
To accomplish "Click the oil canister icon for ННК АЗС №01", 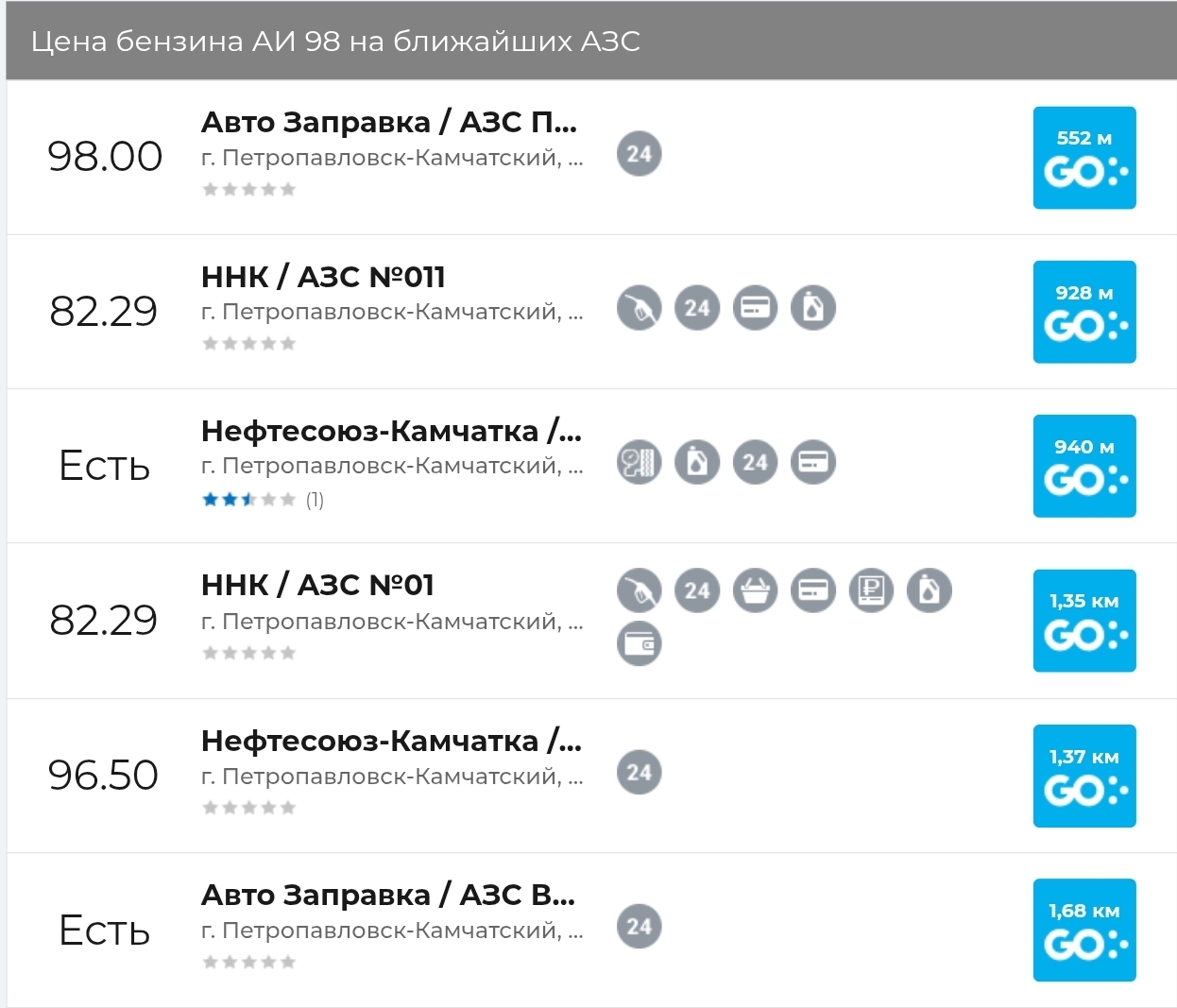I will (x=929, y=590).
